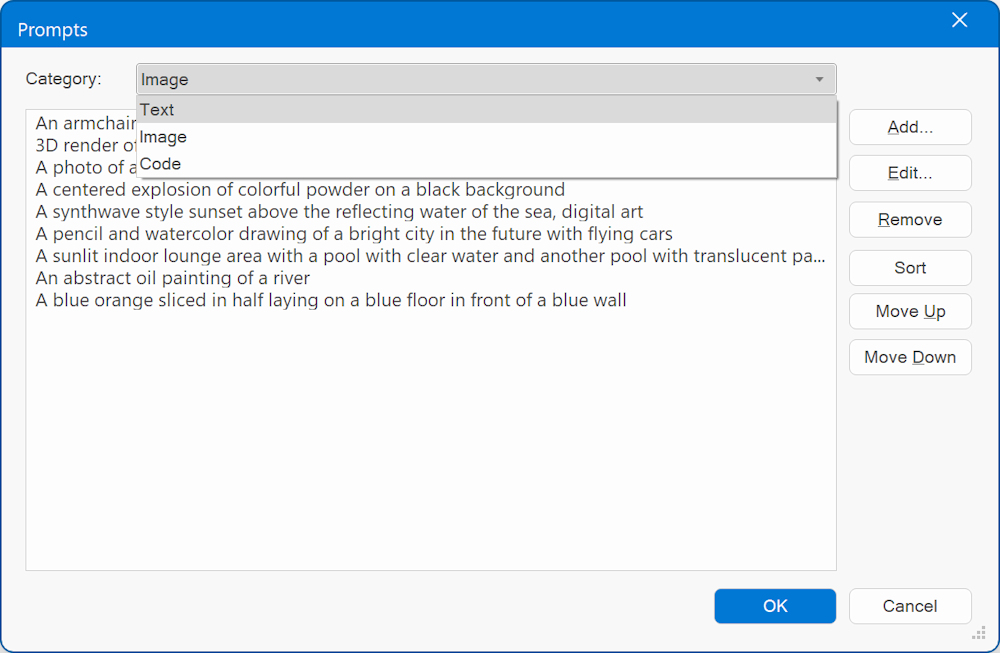
Task: Collapse the Category dropdown arrow
Action: (x=819, y=80)
